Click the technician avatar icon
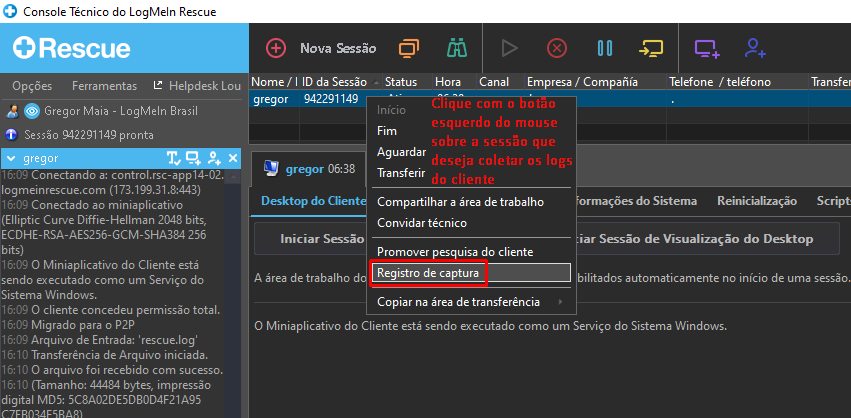Viewport: 851px width, 418px height. point(13,112)
